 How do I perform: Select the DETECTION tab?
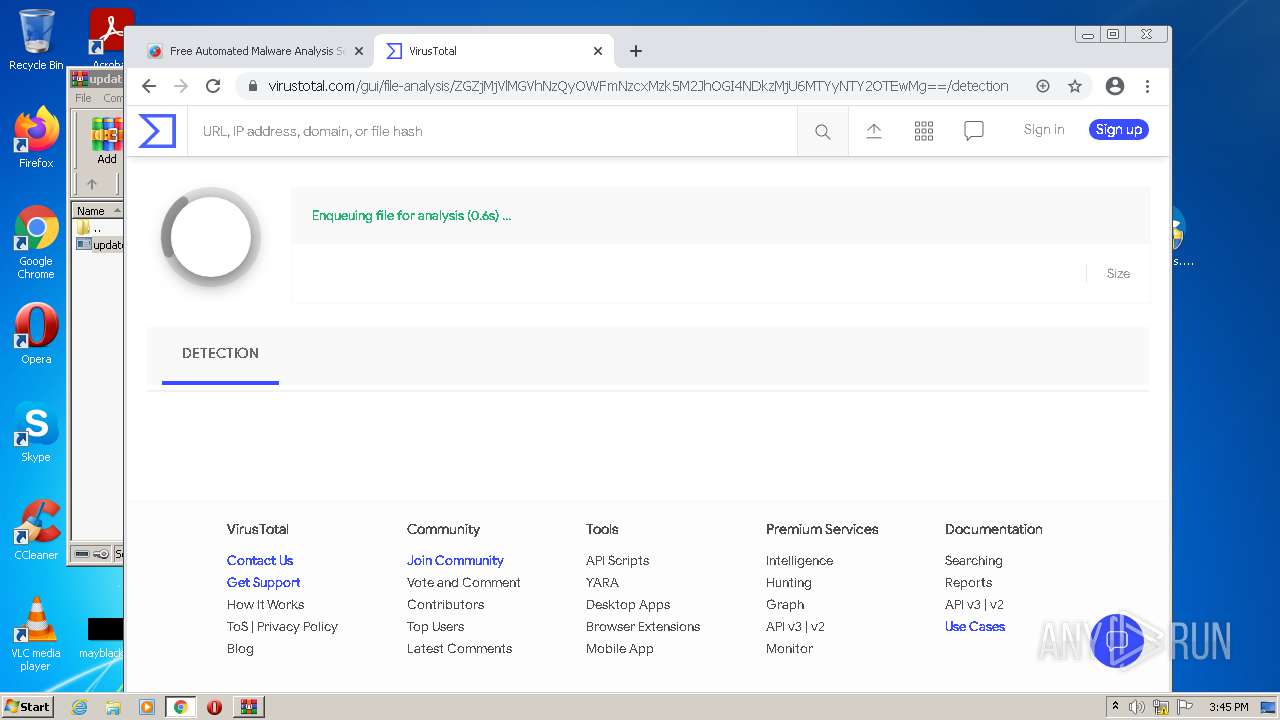[220, 354]
